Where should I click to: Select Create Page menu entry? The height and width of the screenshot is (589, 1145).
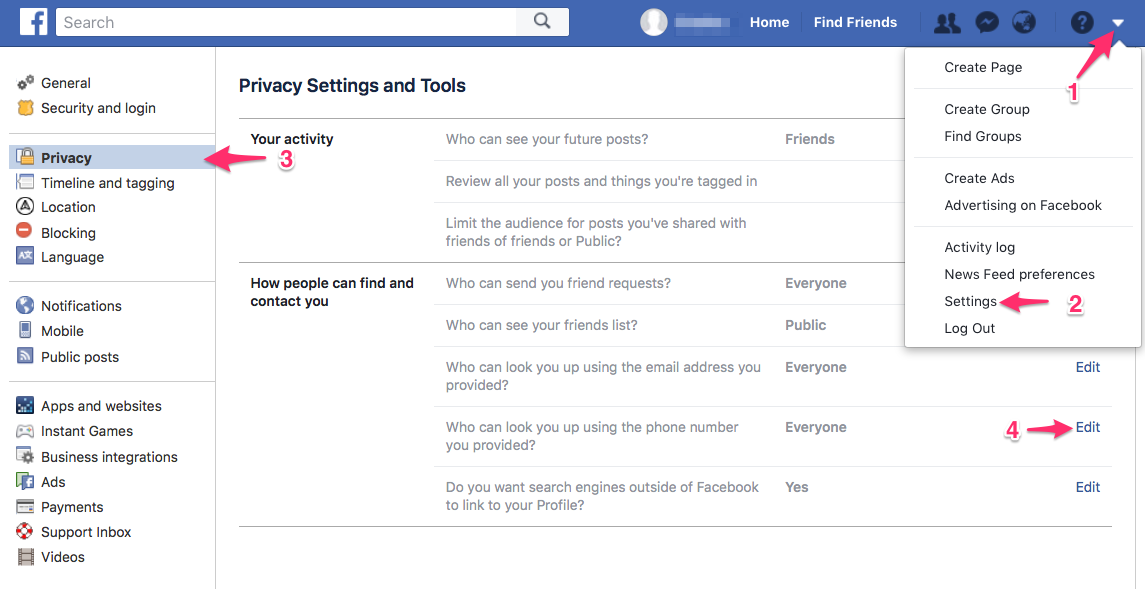[983, 67]
